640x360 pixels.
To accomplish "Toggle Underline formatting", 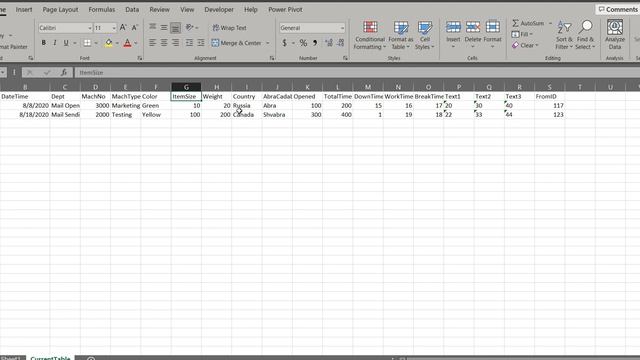I will [66, 43].
